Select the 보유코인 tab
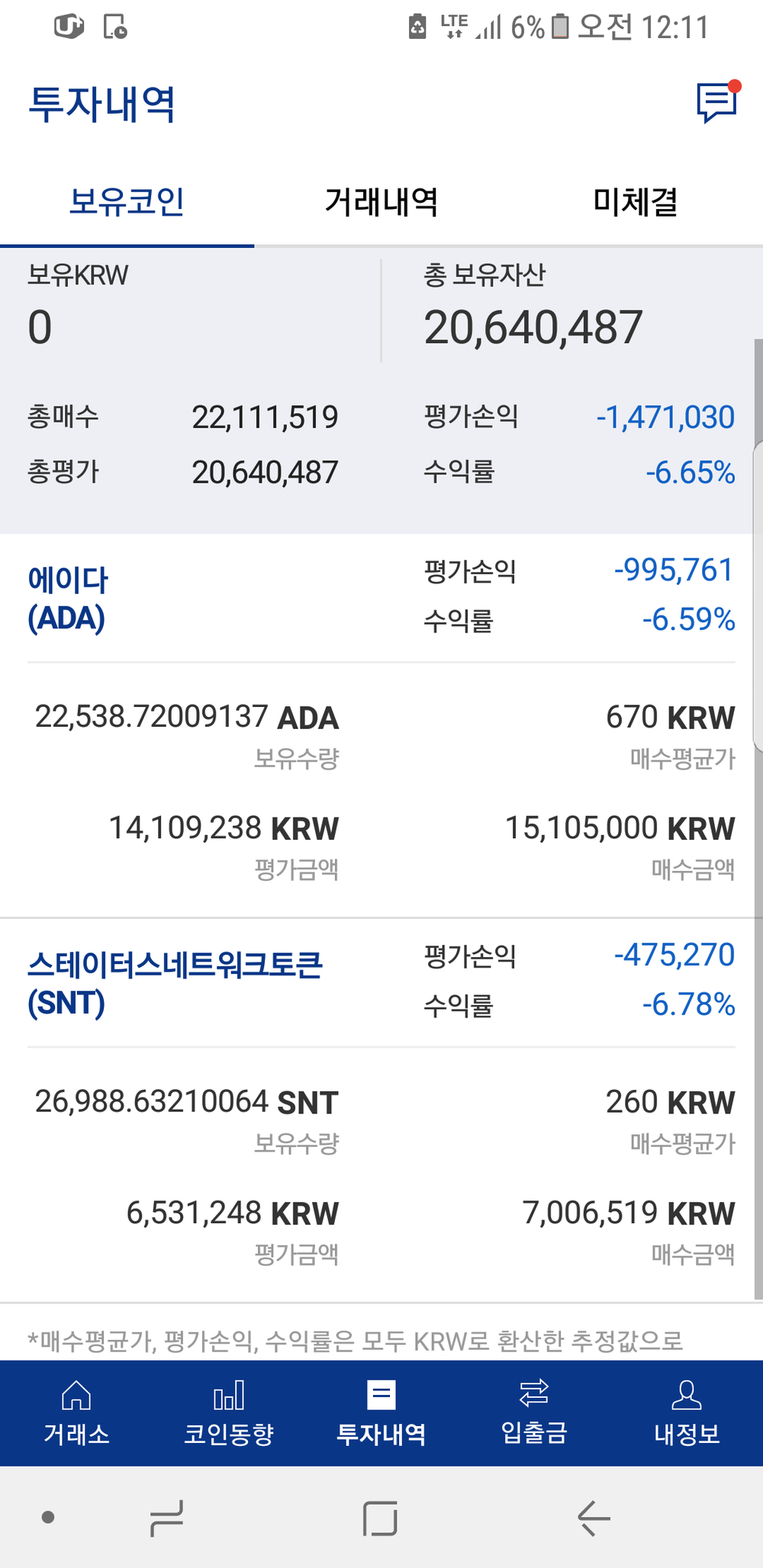Screen dimensions: 763x1568 pos(127,202)
